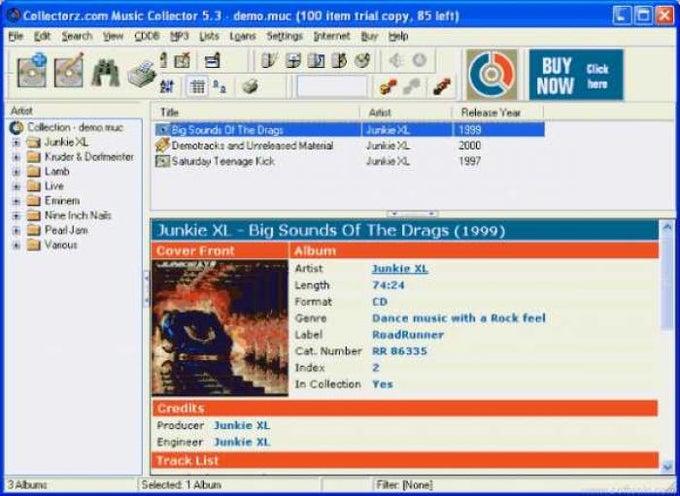This screenshot has height=496, width=680.
Task: Expand the Eminem artist node
Action: pyautogui.click(x=16, y=201)
